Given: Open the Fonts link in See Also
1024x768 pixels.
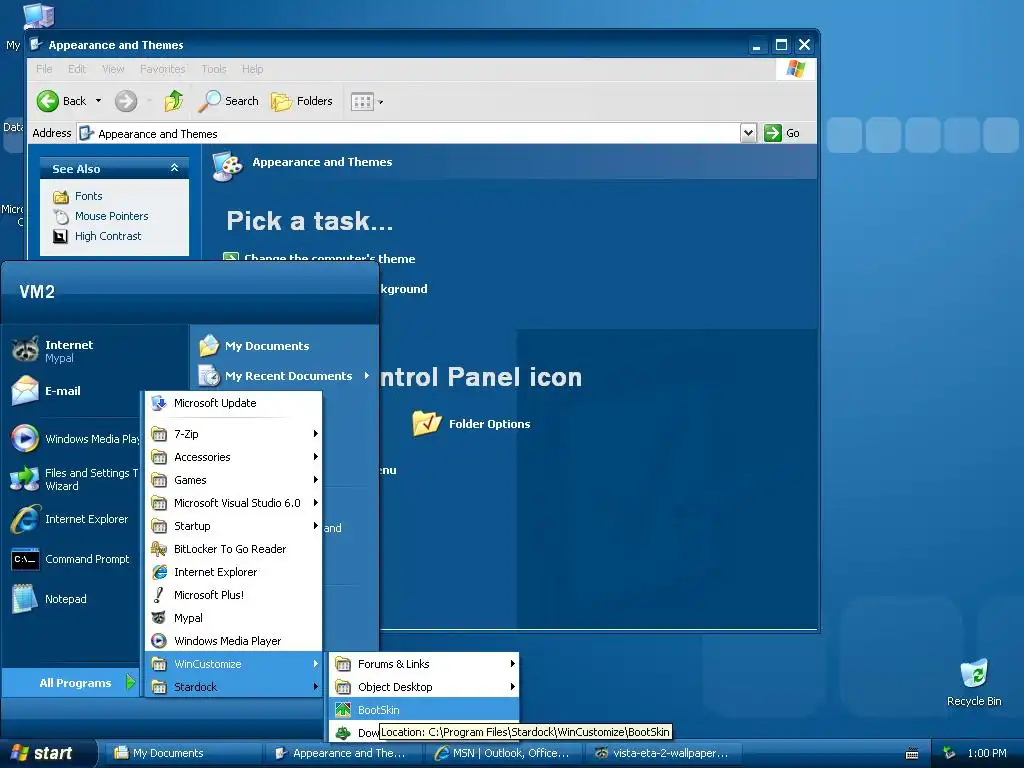Looking at the screenshot, I should [x=88, y=196].
